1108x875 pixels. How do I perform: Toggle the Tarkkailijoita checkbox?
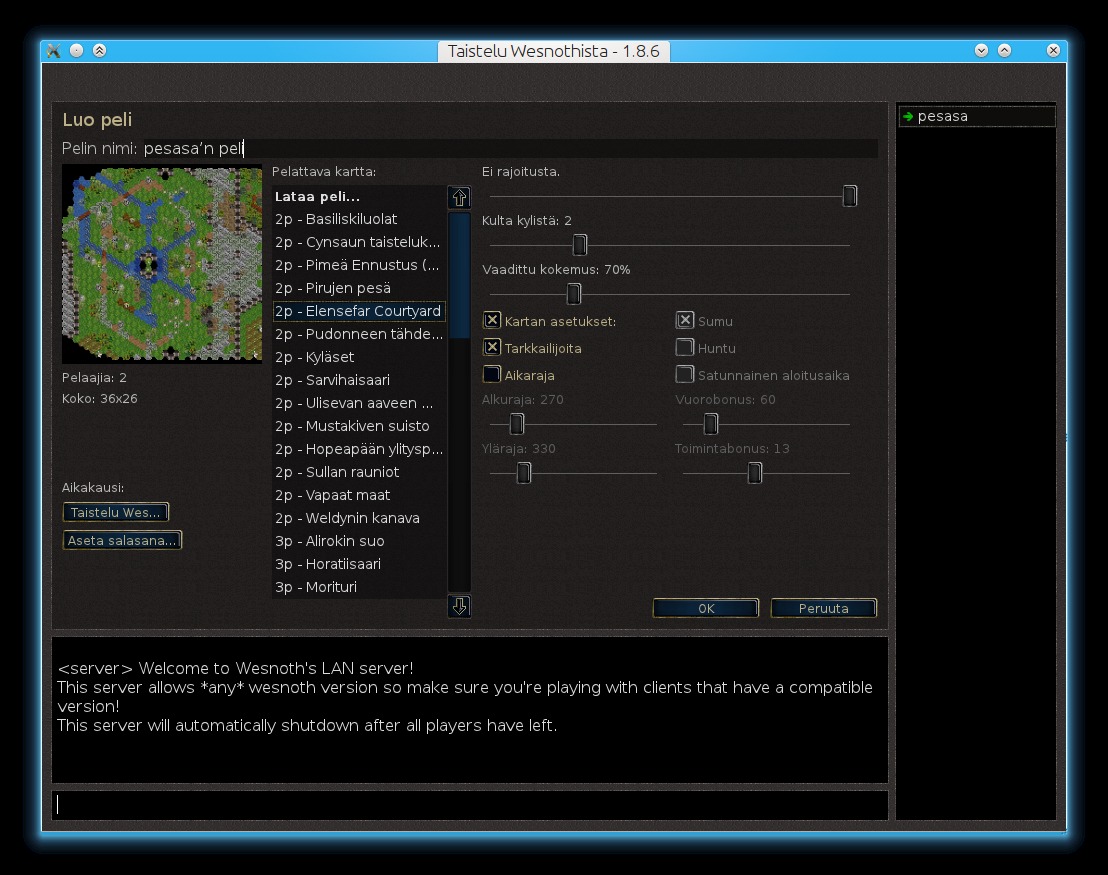(492, 348)
